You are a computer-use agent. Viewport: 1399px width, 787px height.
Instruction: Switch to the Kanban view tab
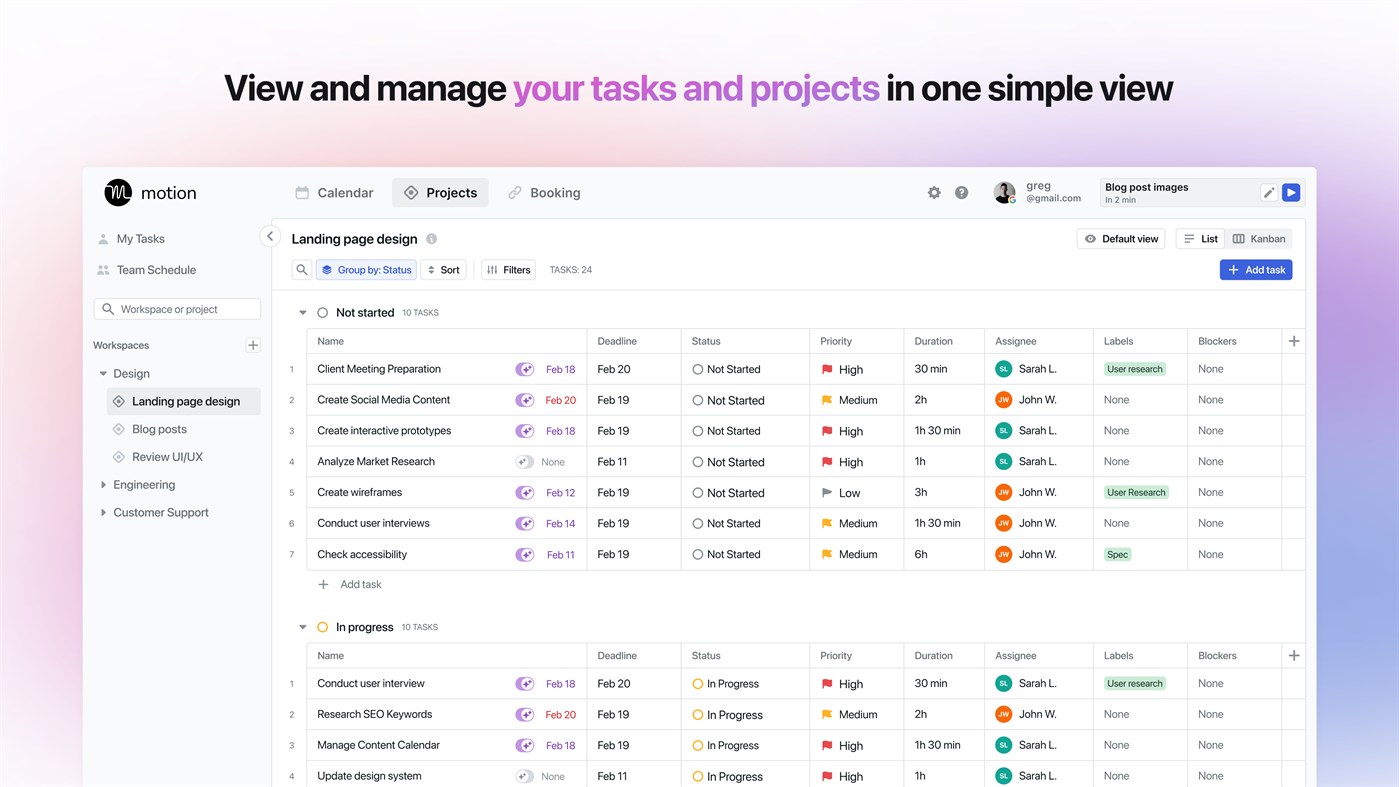point(1259,238)
